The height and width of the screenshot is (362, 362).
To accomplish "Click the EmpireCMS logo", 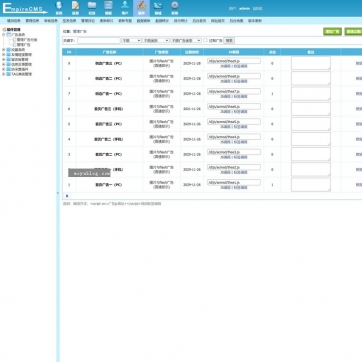I will pos(25,8).
